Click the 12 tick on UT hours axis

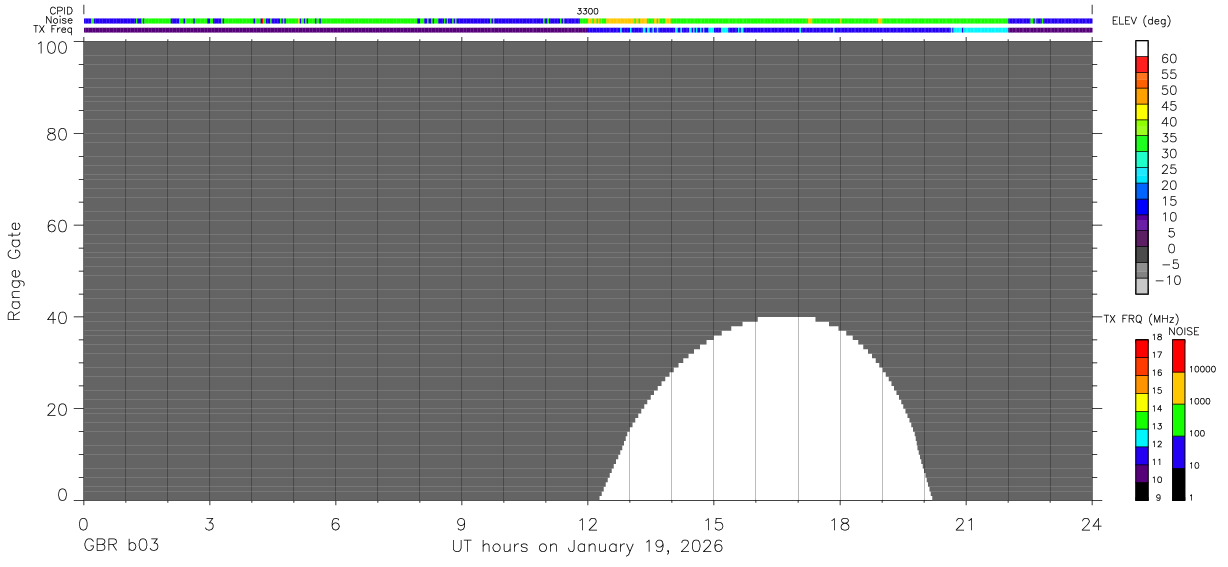click(587, 523)
